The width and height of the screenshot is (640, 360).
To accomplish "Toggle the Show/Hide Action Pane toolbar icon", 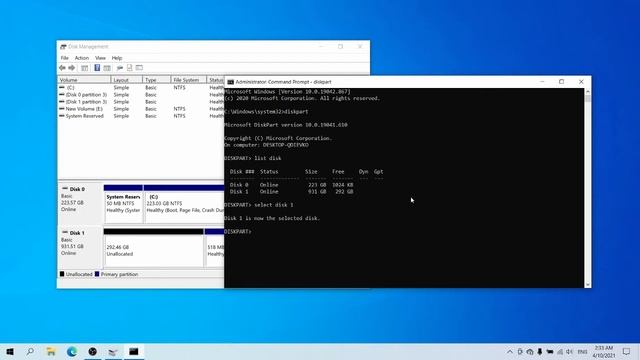I will 107,68.
